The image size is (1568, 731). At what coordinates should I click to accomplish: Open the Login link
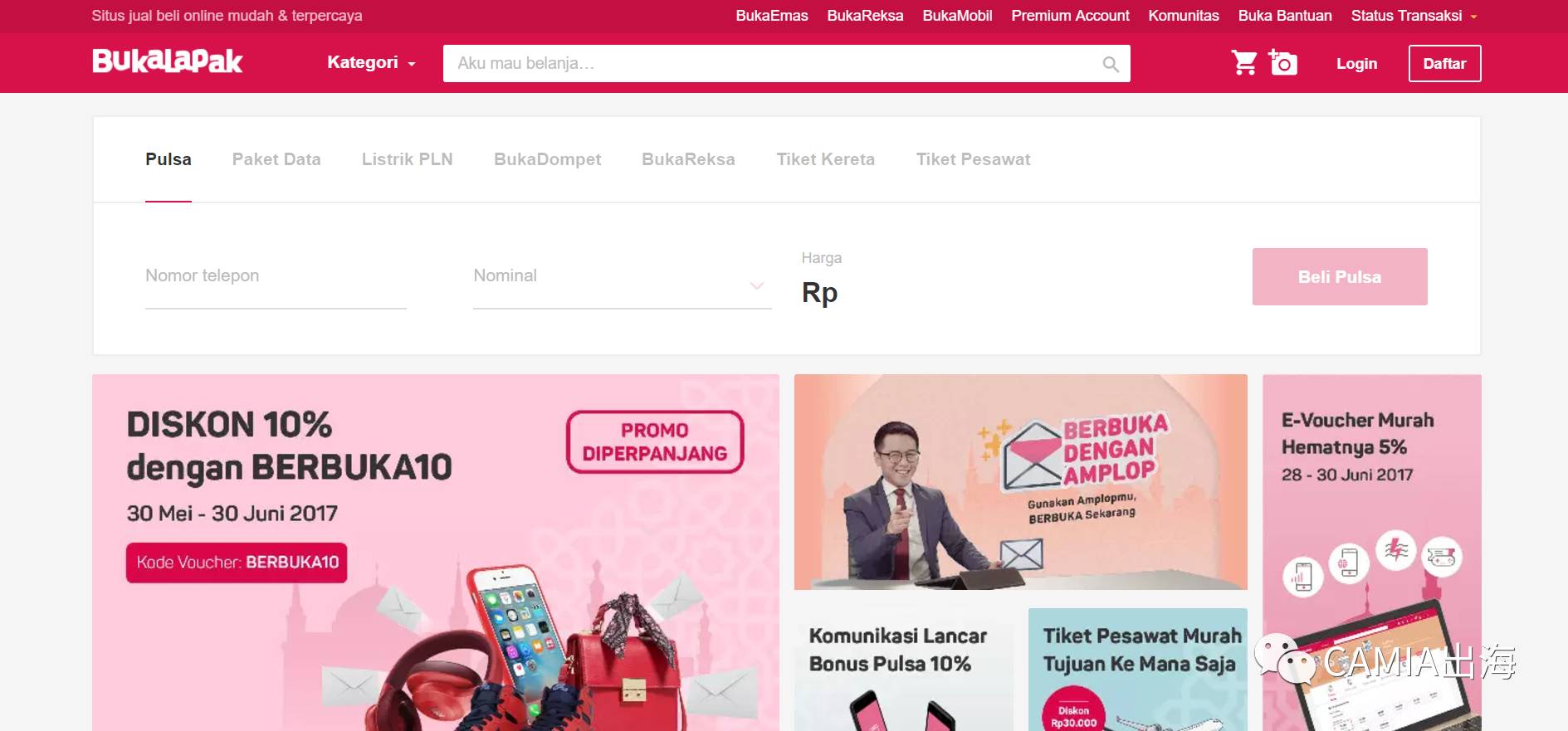pyautogui.click(x=1356, y=64)
